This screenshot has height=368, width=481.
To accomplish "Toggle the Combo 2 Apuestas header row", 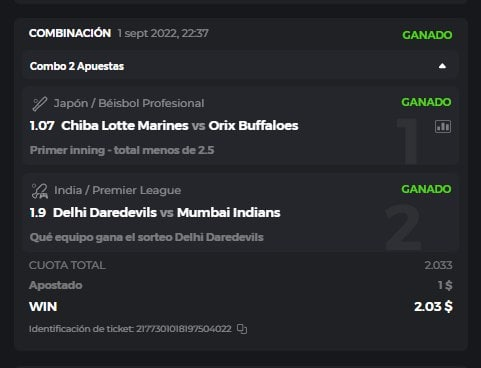I will tap(240, 66).
